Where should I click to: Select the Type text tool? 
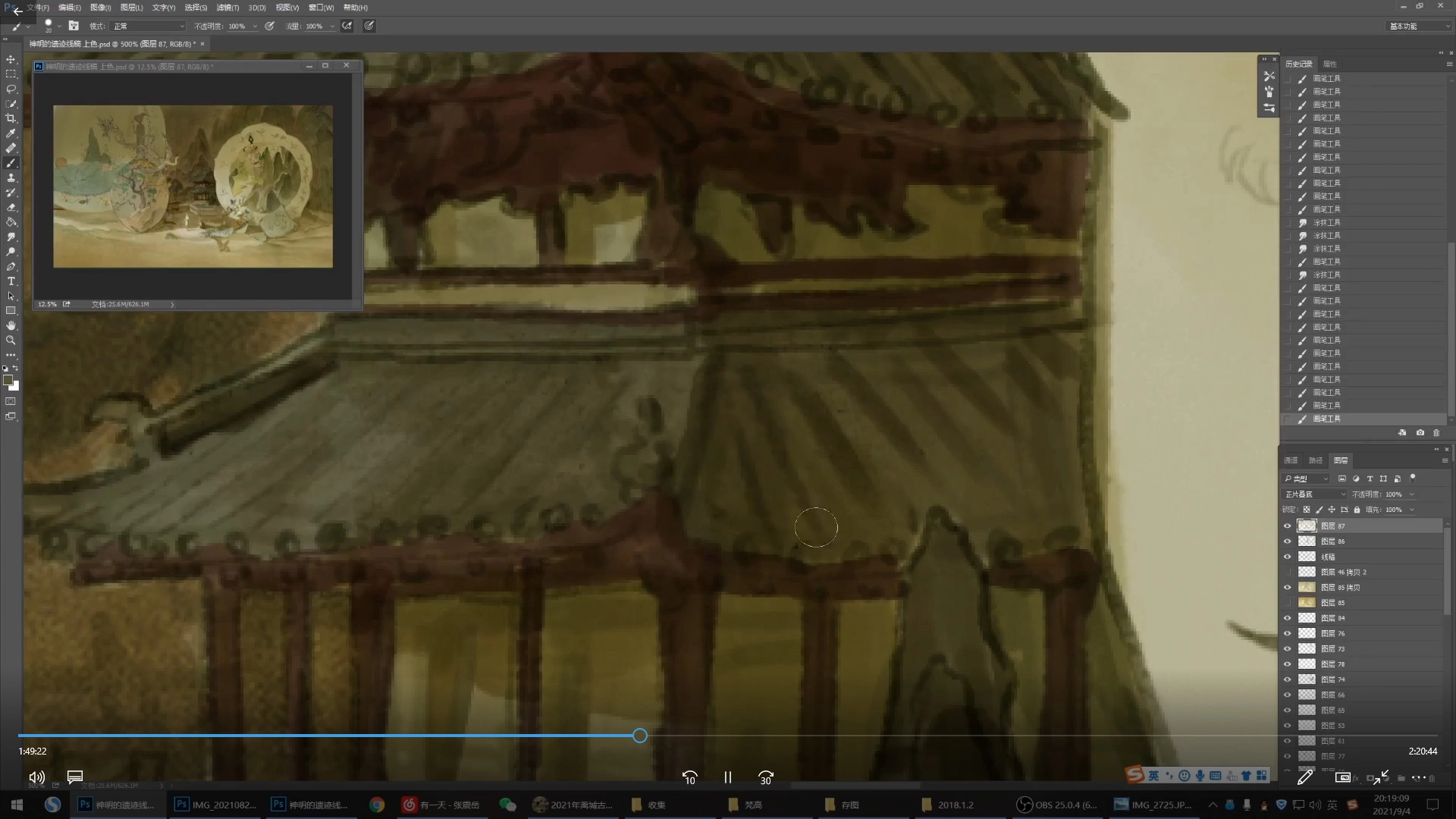pos(11,281)
